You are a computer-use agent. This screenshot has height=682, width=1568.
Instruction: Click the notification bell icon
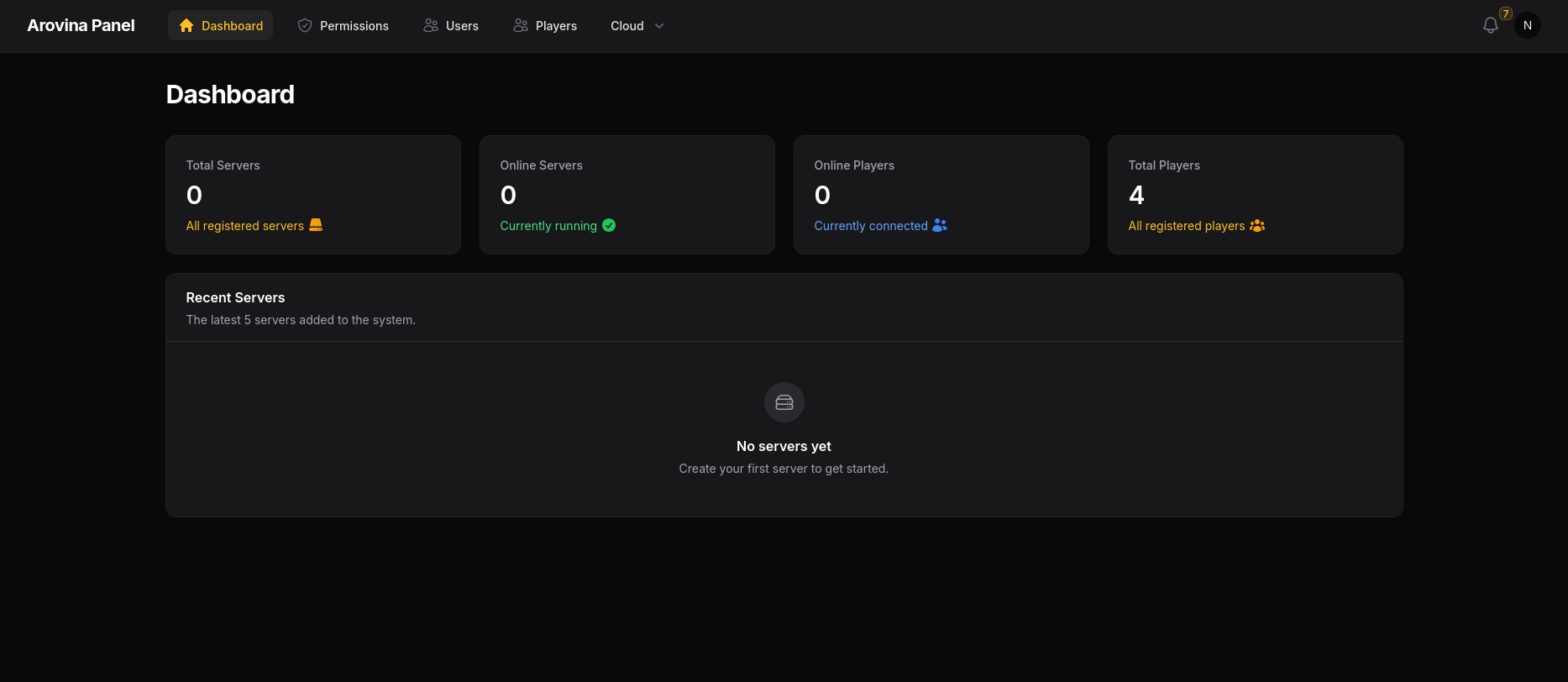[x=1490, y=26]
